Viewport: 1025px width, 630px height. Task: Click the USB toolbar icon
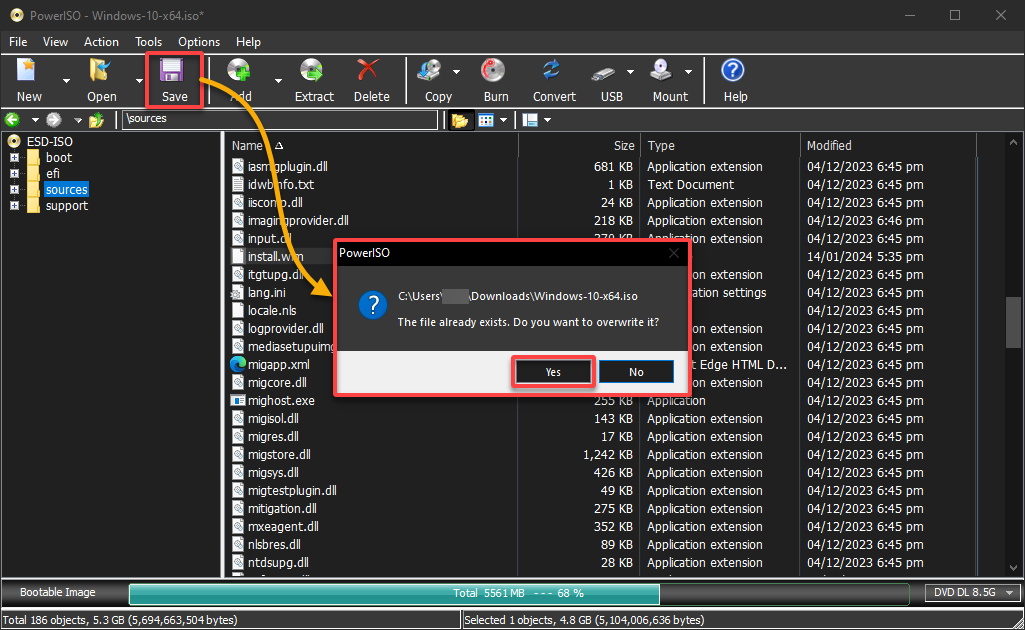pos(603,72)
